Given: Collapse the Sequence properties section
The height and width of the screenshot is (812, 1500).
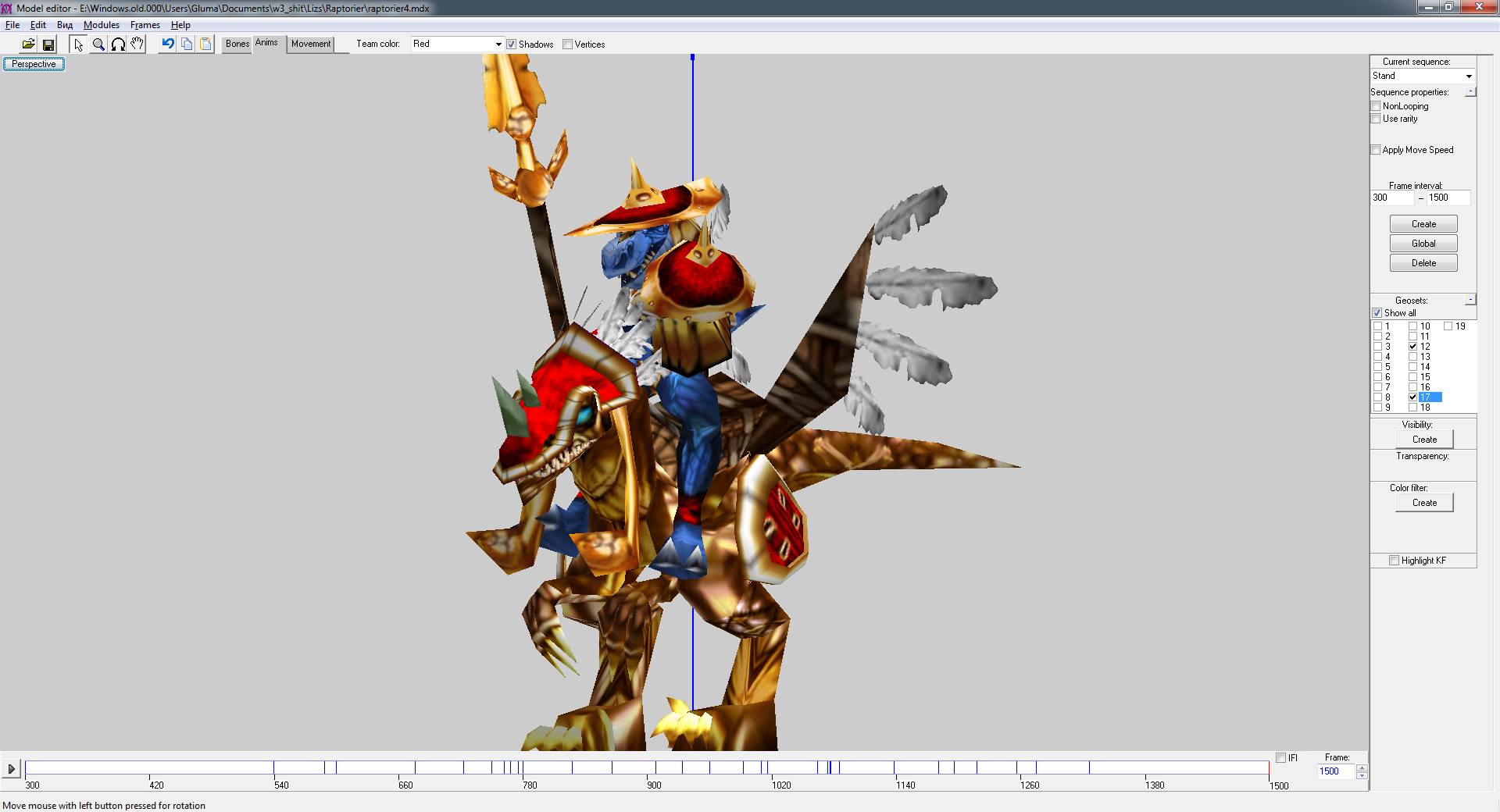Looking at the screenshot, I should (x=1470, y=91).
